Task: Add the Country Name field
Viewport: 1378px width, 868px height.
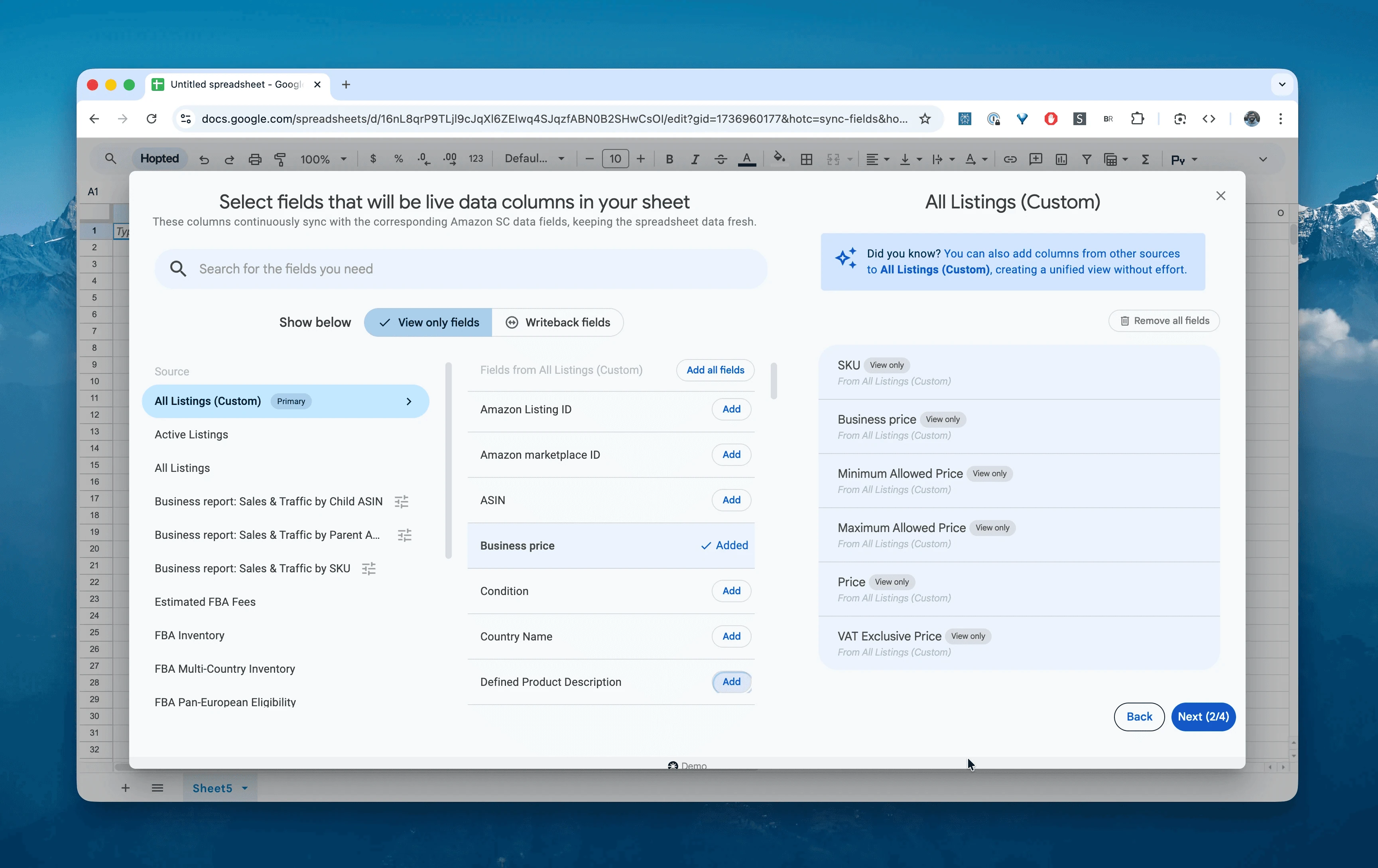Action: pyautogui.click(x=731, y=636)
